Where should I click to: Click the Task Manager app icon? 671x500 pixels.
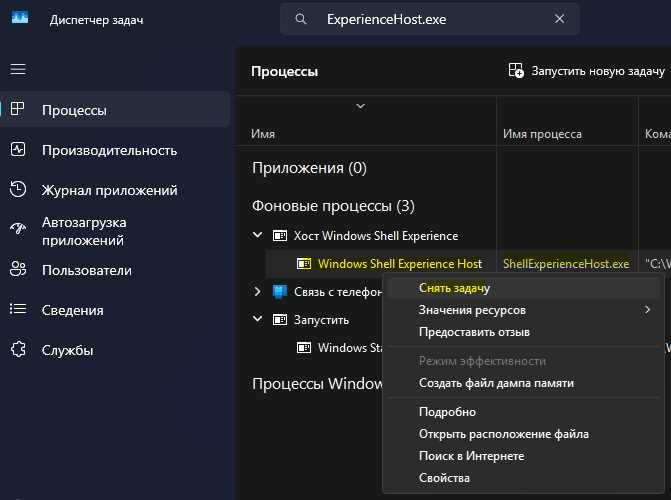(20, 18)
